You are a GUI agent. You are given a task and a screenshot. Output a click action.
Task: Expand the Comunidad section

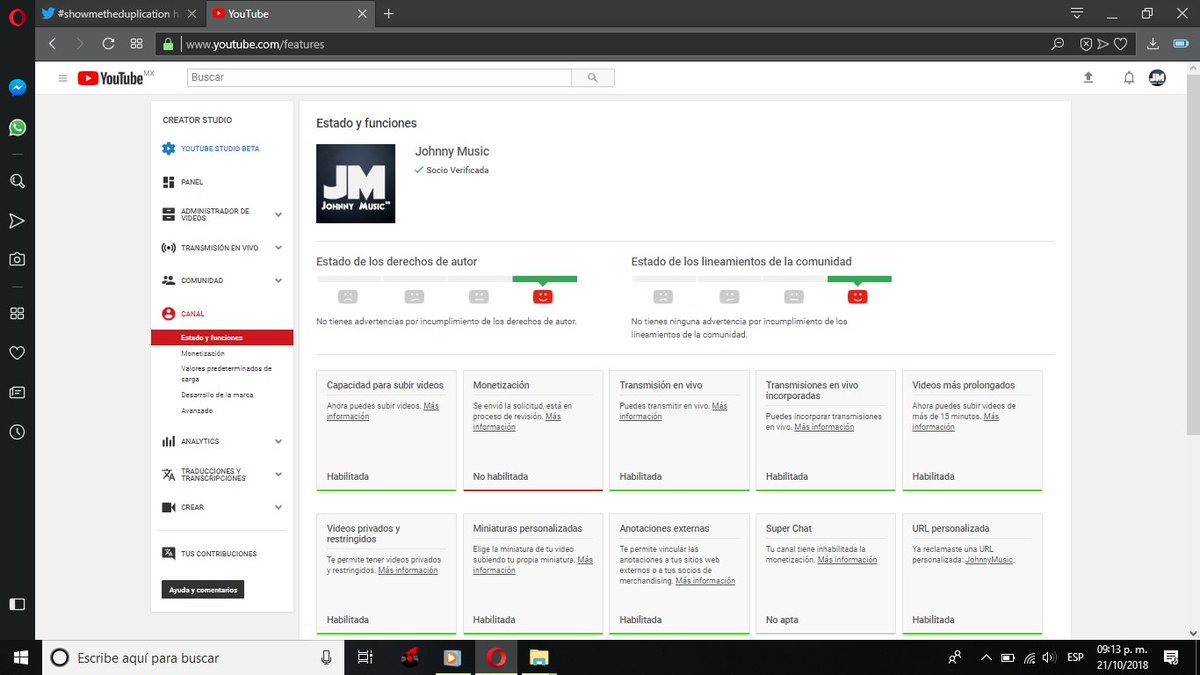pyautogui.click(x=278, y=281)
